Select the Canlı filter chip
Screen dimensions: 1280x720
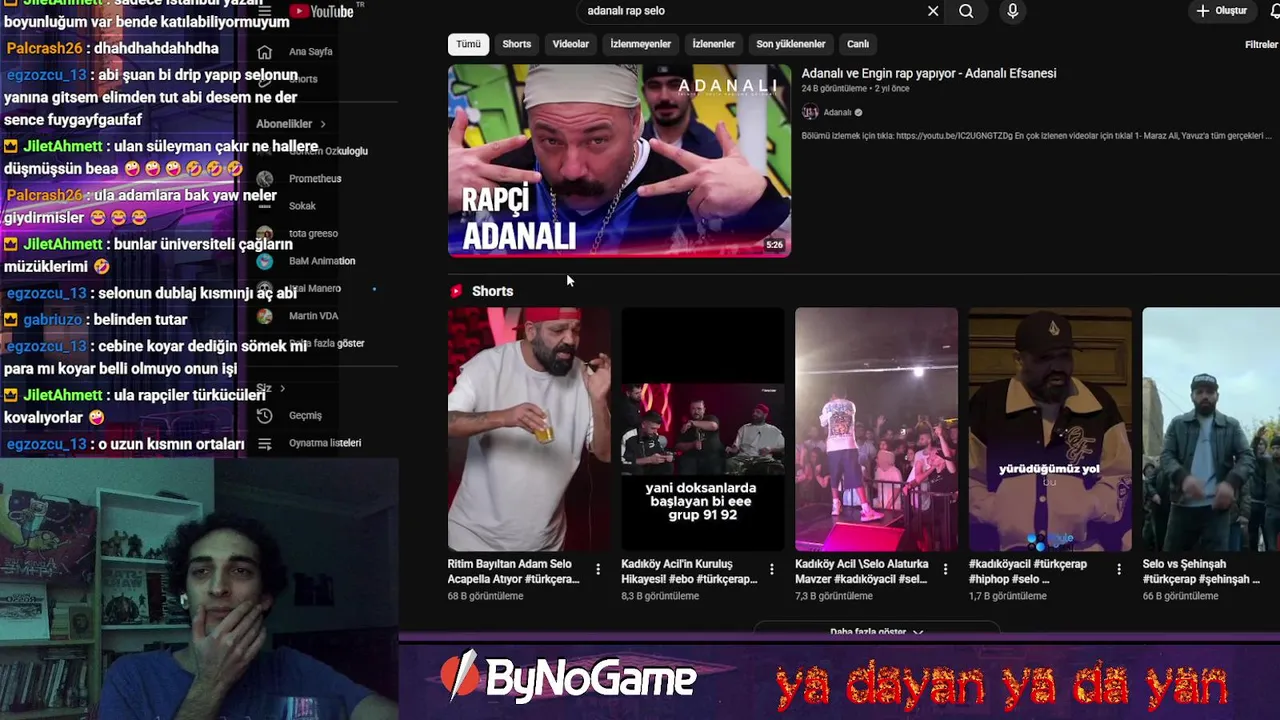pos(858,44)
